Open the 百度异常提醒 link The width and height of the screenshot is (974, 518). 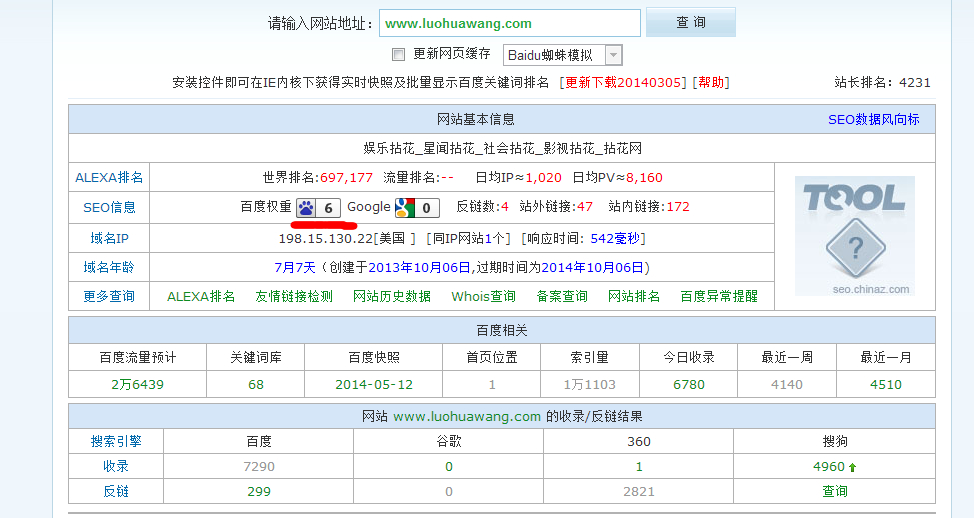(x=719, y=296)
